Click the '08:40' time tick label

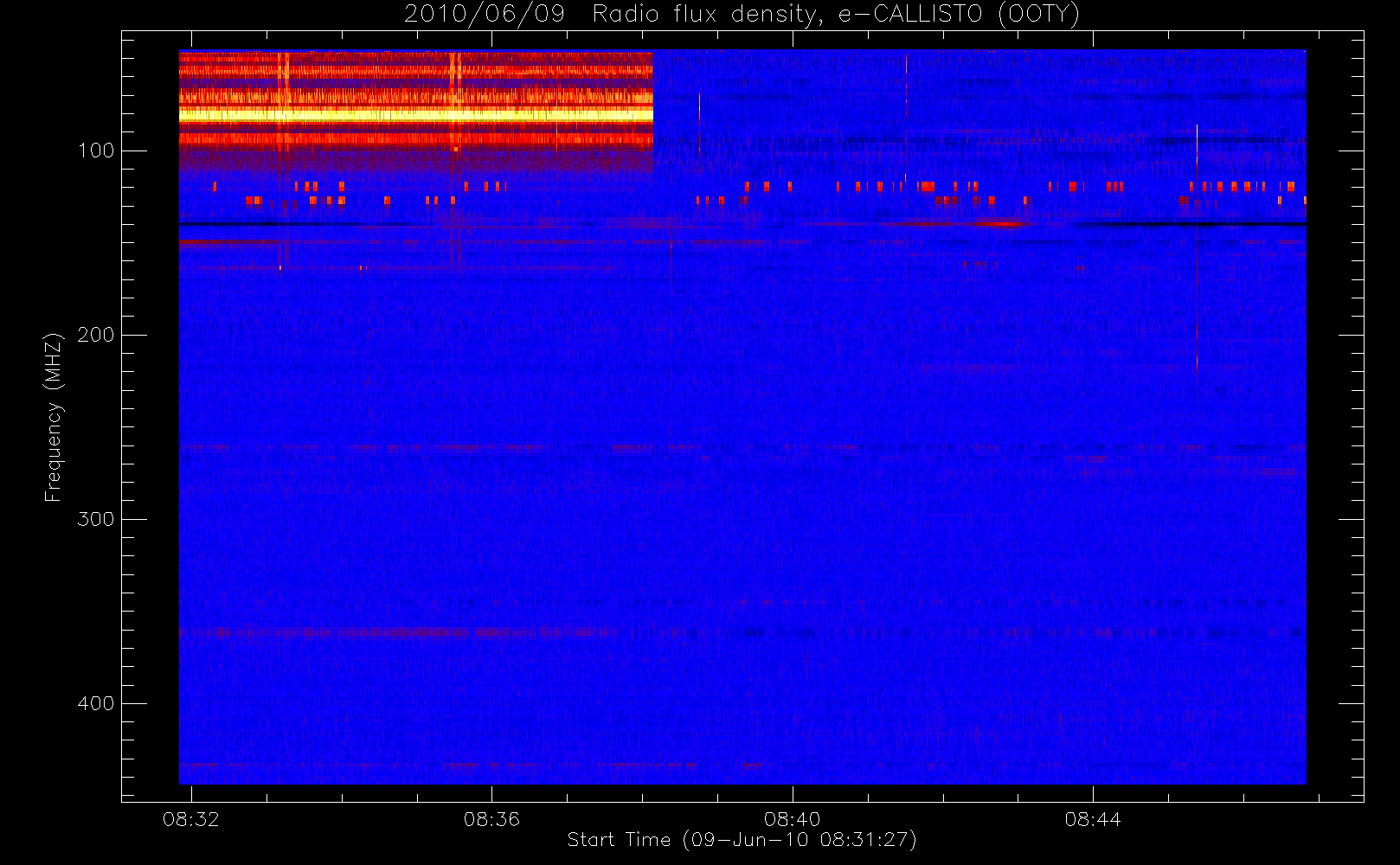pyautogui.click(x=792, y=819)
